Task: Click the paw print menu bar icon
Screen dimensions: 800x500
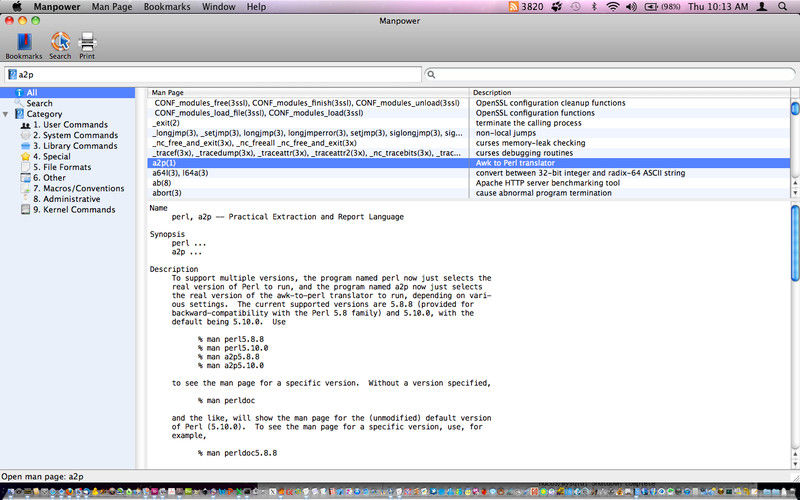Action: [557, 7]
